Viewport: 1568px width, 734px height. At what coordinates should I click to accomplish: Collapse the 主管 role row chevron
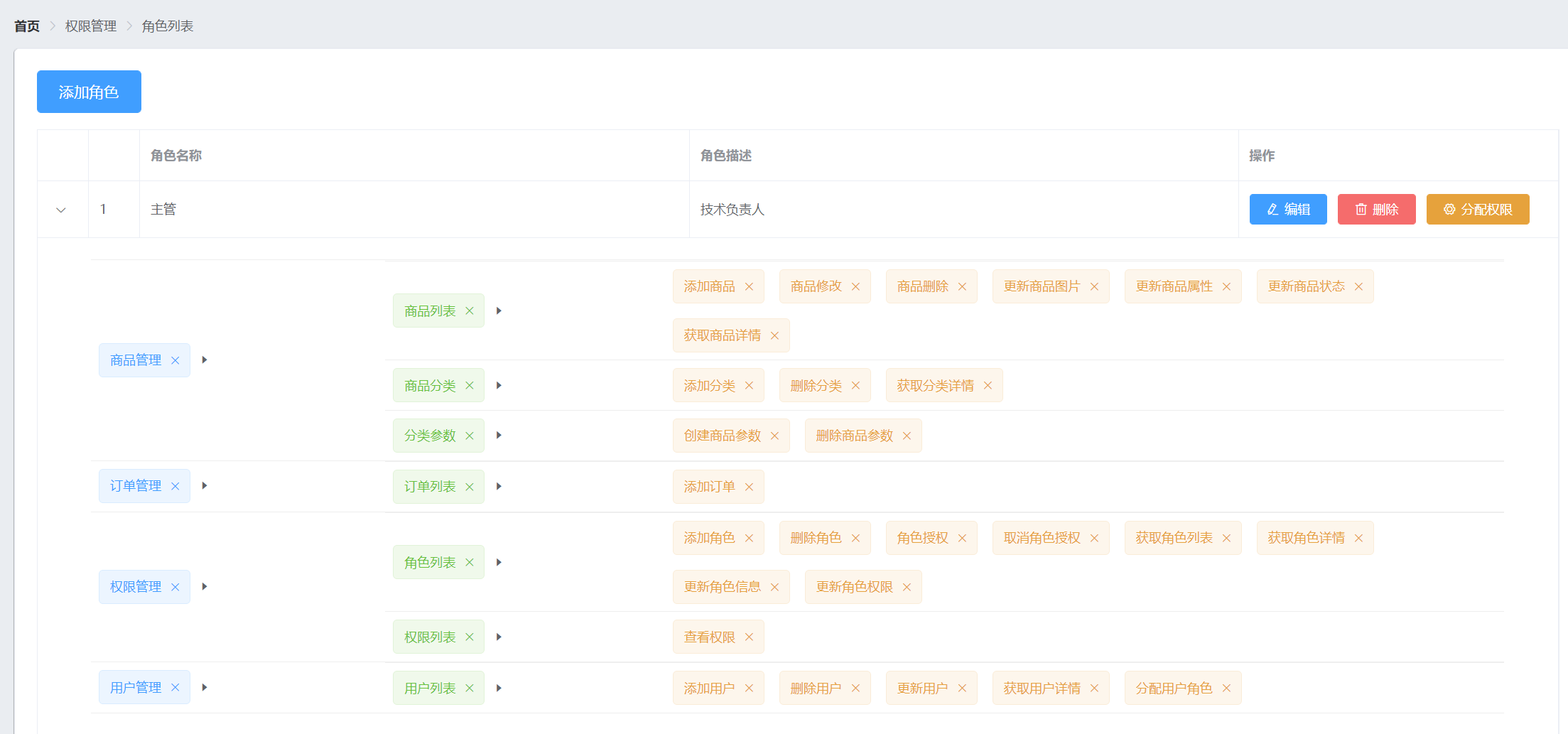click(61, 210)
